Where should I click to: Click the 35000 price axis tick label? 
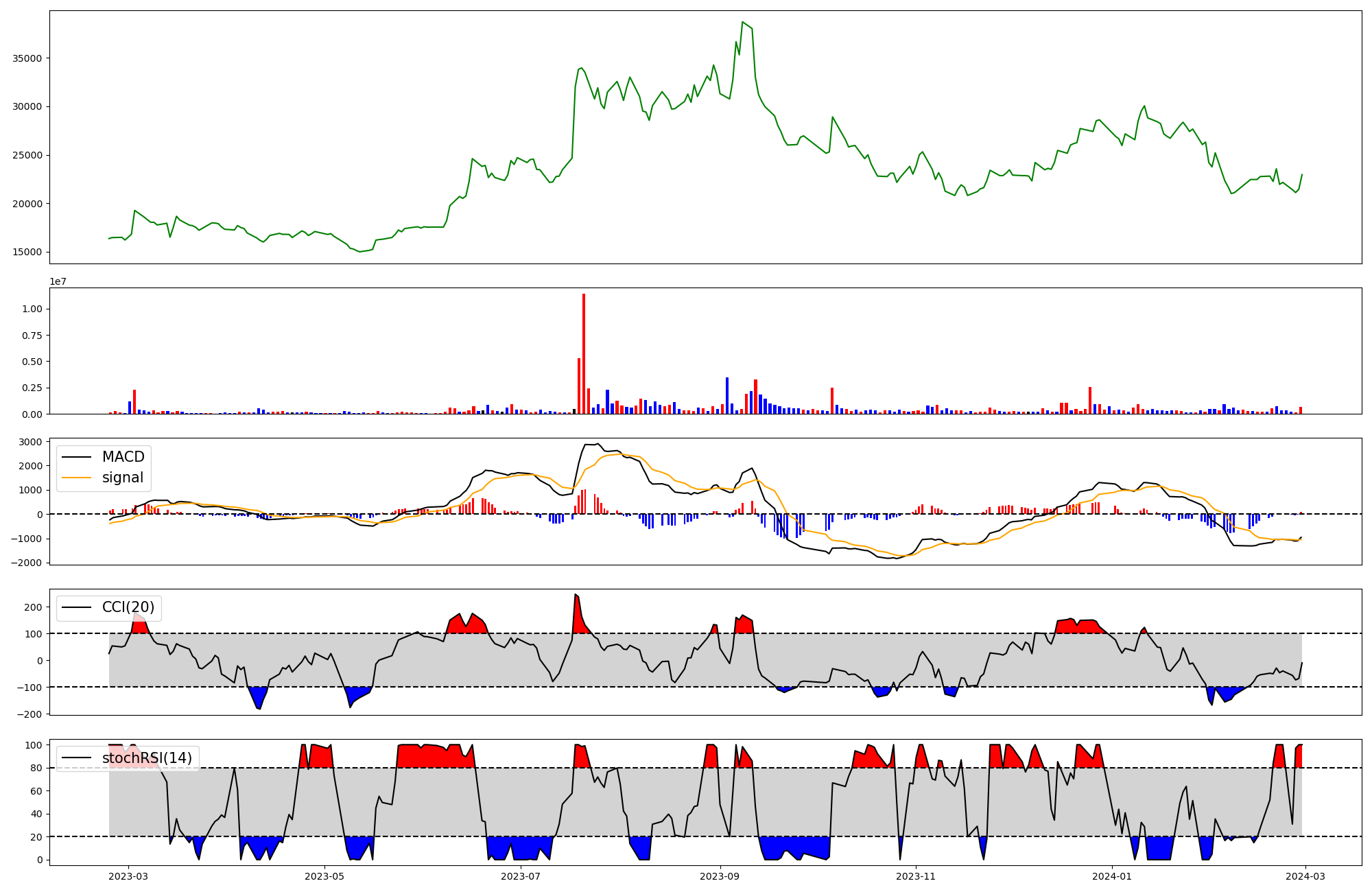(x=27, y=58)
